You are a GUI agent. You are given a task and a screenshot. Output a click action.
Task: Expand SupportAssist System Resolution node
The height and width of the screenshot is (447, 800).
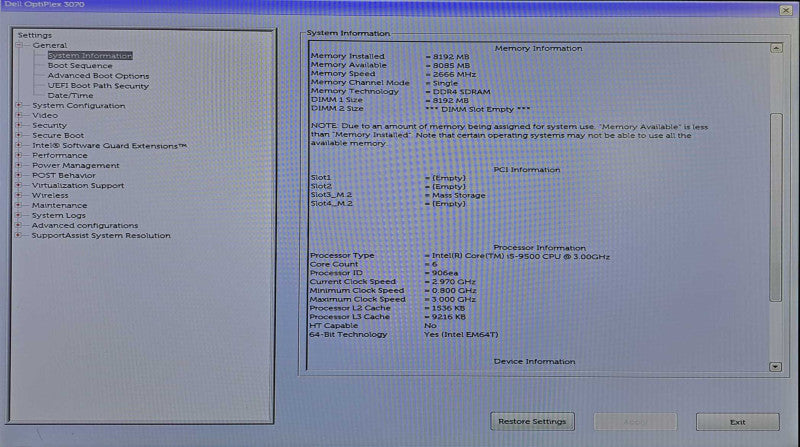[19, 235]
